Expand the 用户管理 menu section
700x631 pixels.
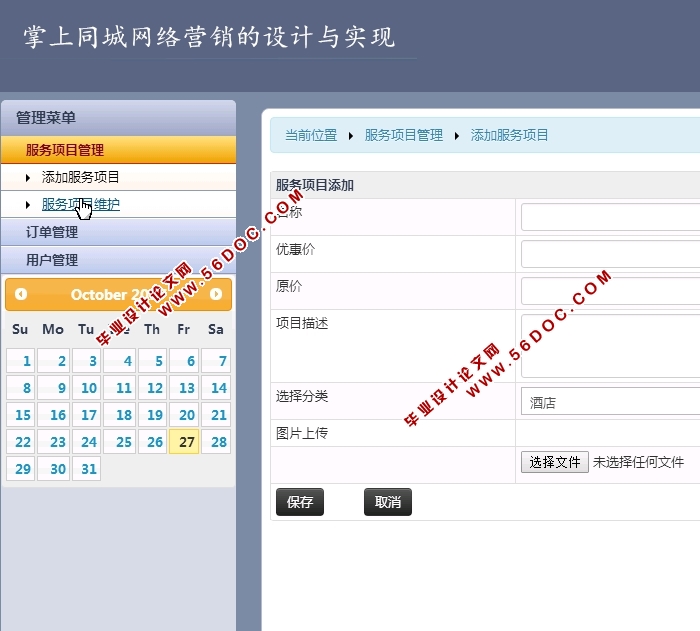tap(118, 260)
